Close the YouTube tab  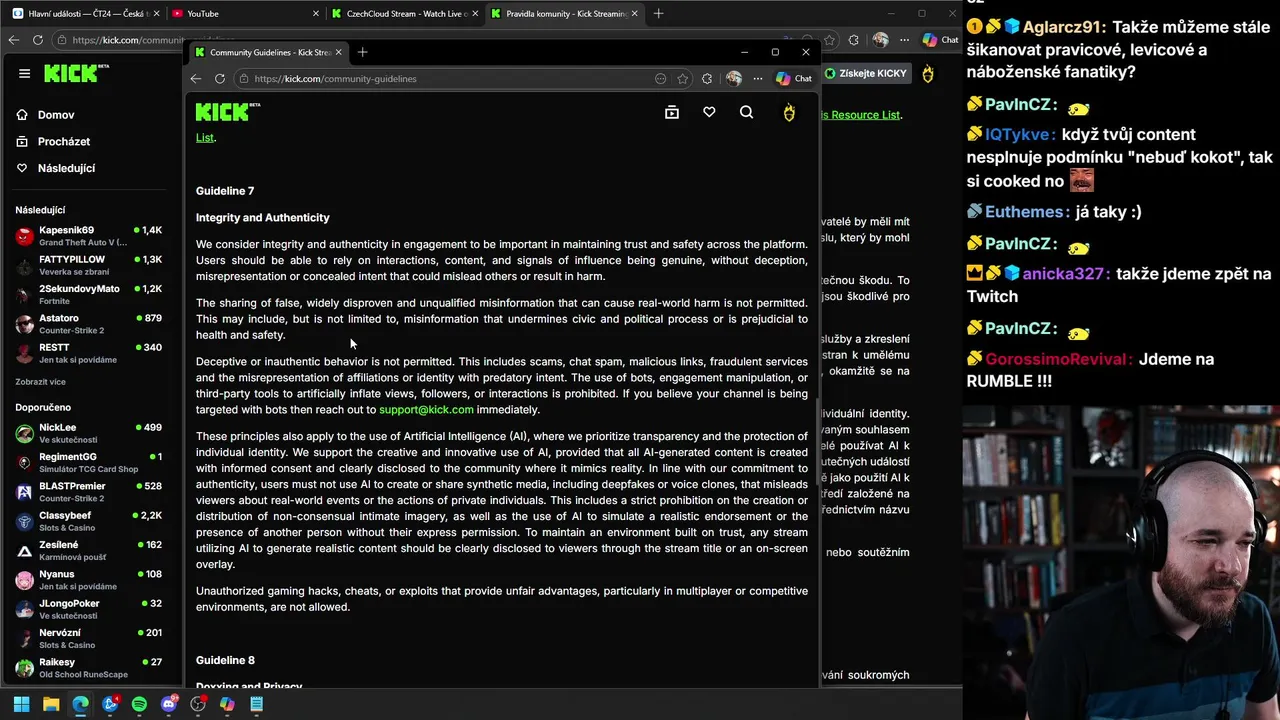[316, 14]
